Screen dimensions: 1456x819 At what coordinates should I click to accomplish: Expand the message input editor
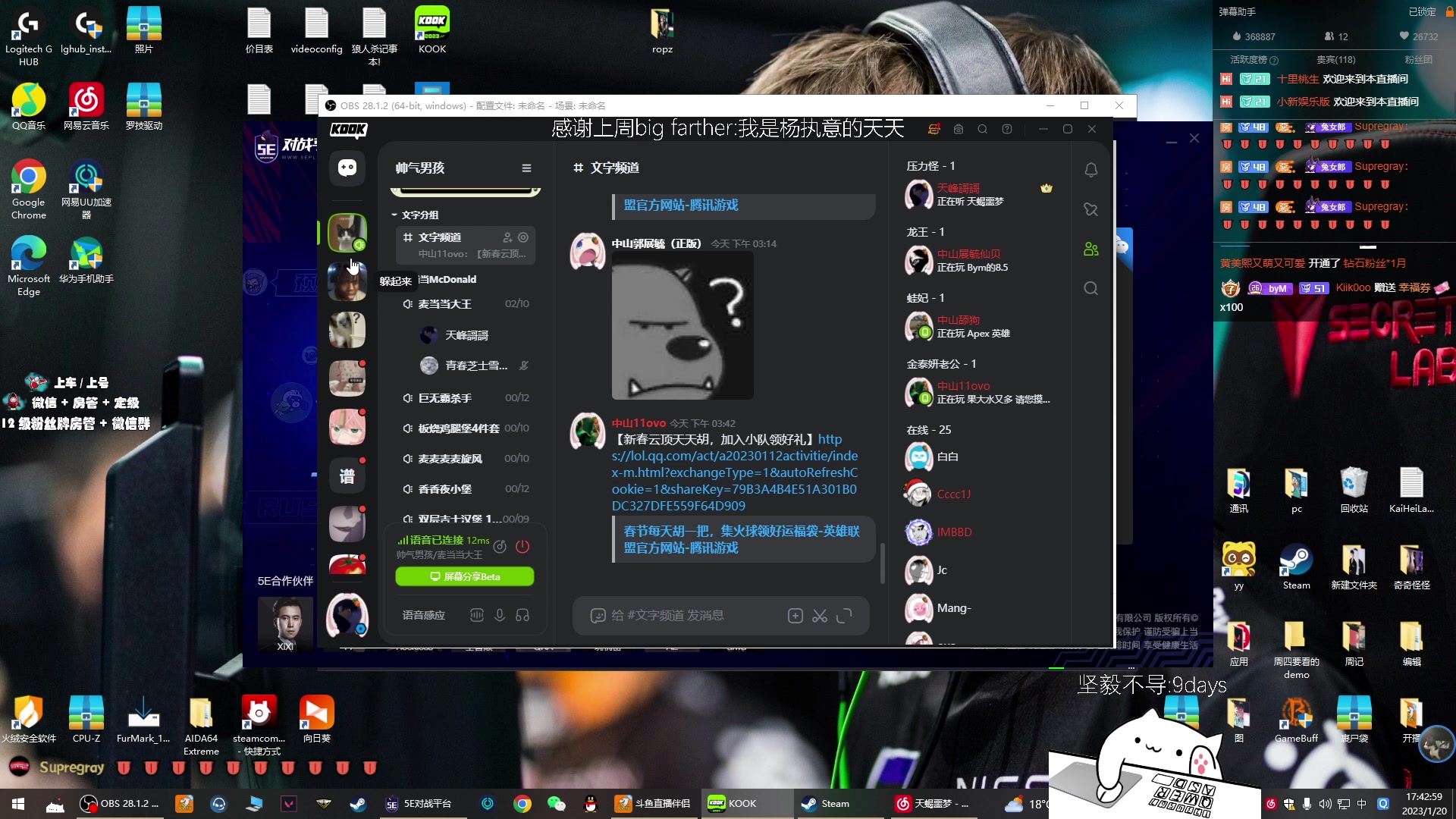point(844,616)
